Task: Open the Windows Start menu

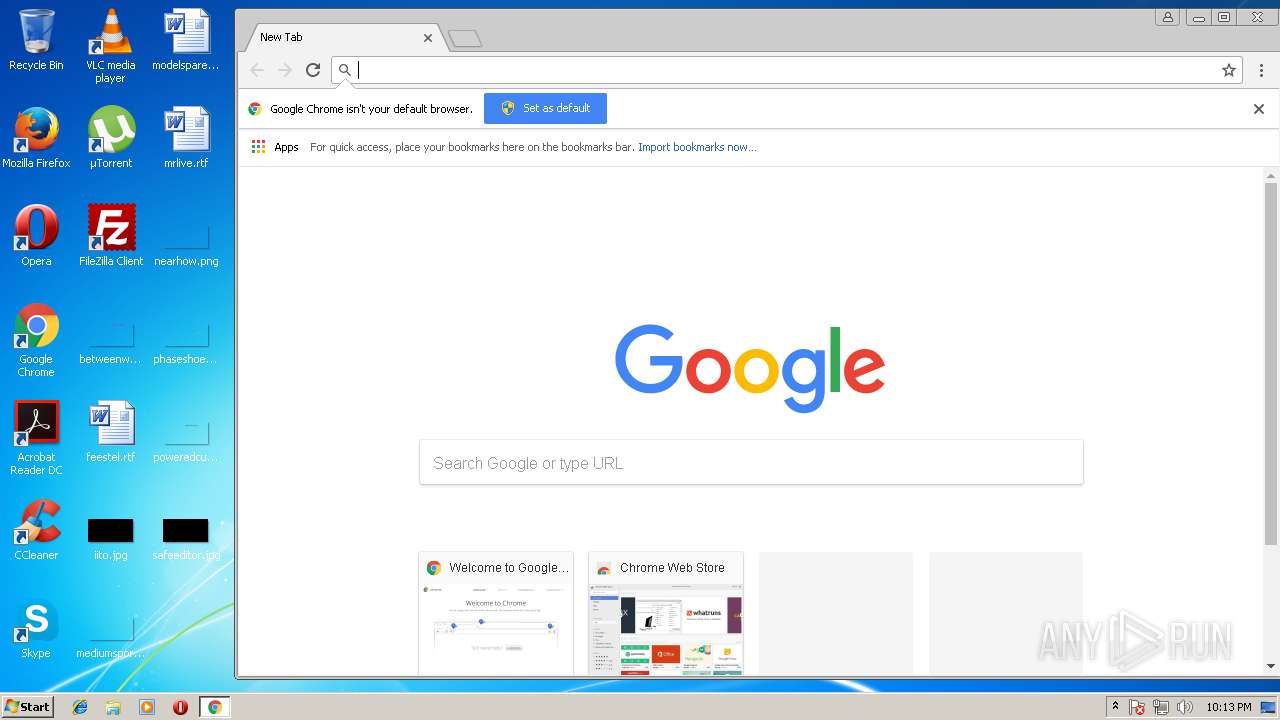Action: click(28, 707)
